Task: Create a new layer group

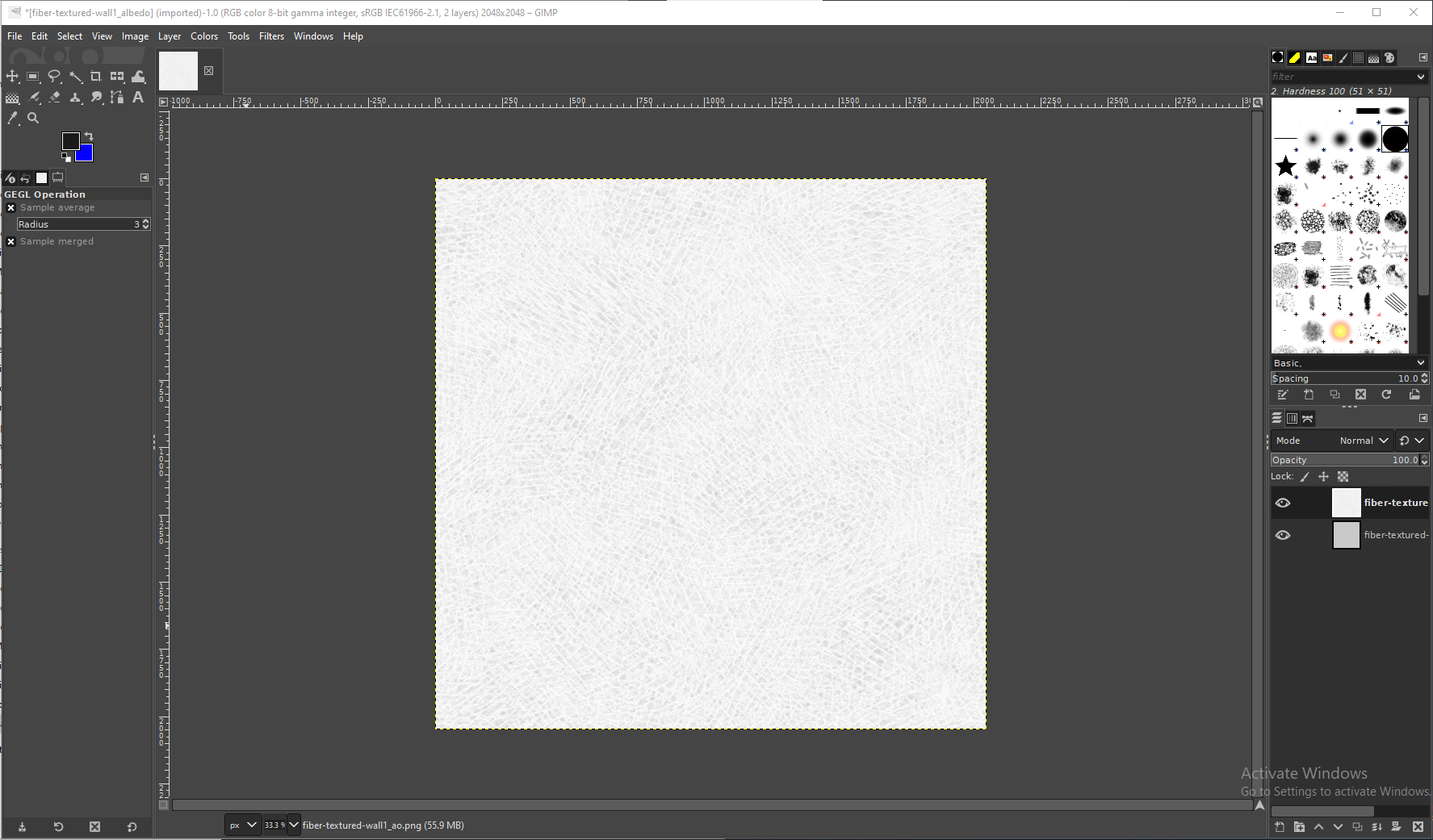Action: coord(1299,827)
